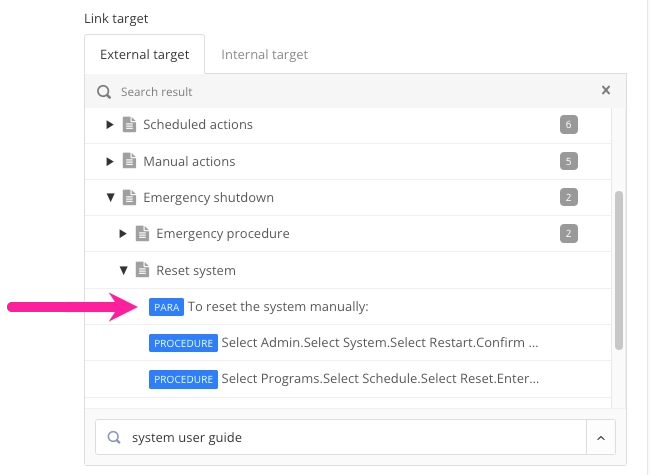Click the Scheduled actions document icon
This screenshot has height=475, width=650.
(x=129, y=124)
